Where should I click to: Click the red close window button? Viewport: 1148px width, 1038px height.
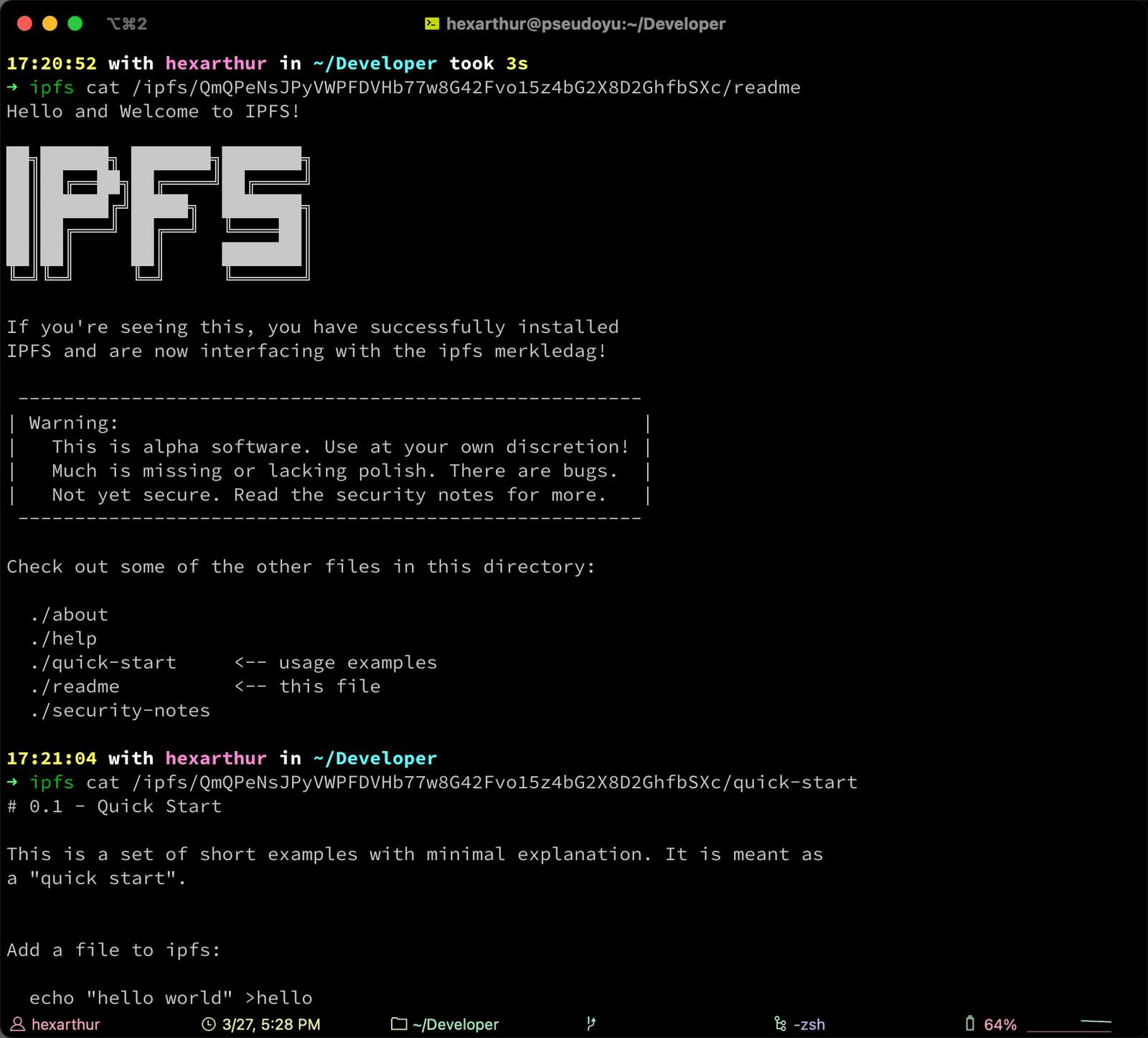tap(24, 24)
